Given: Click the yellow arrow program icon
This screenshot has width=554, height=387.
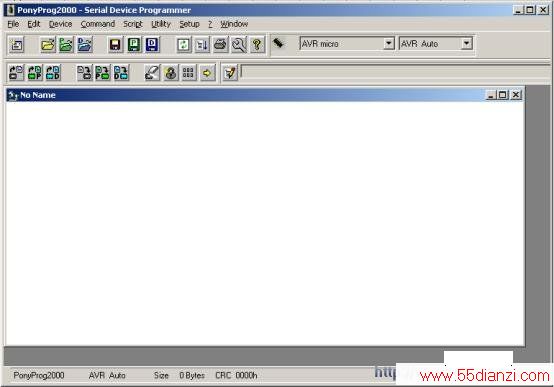Looking at the screenshot, I should pos(207,73).
